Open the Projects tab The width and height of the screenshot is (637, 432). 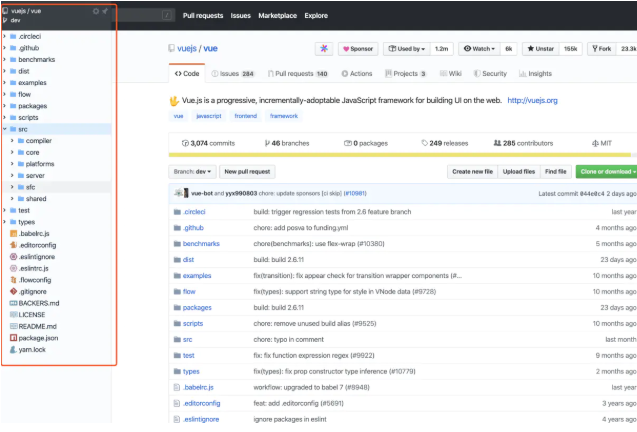405,74
